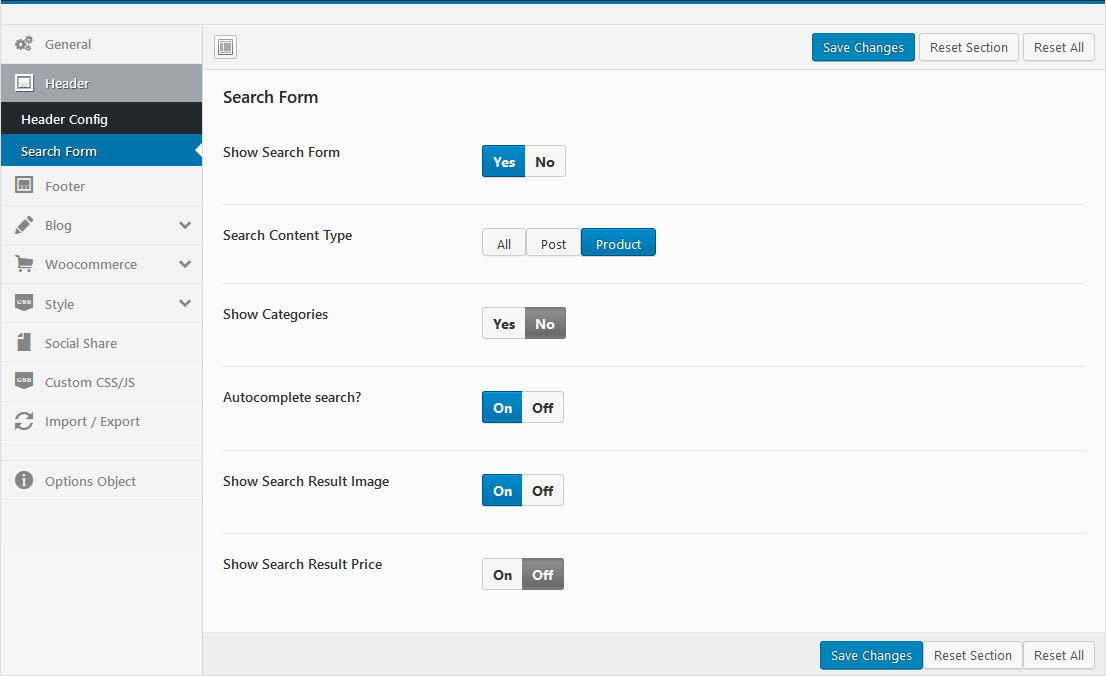Click the Social Share document icon
Image resolution: width=1106 pixels, height=676 pixels.
point(24,343)
